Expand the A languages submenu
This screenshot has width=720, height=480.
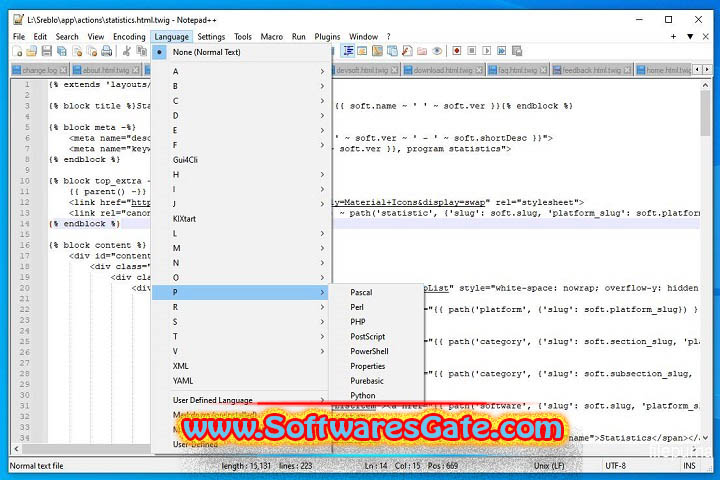coord(241,71)
